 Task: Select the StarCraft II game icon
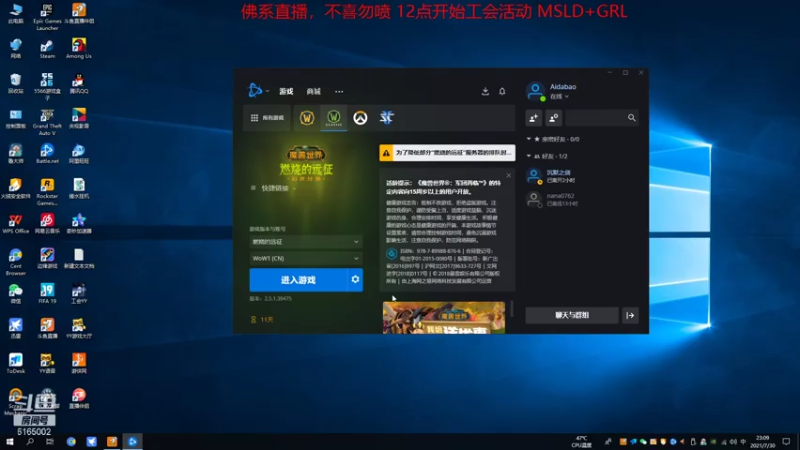click(x=387, y=118)
